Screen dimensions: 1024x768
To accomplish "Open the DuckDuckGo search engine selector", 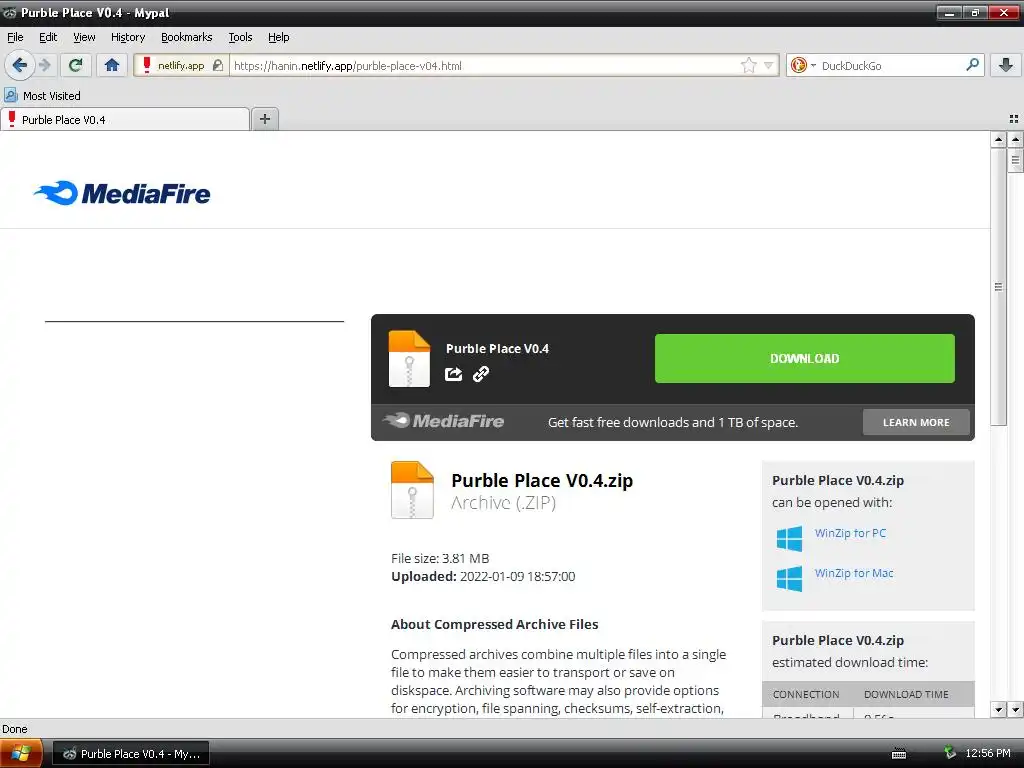I will 803,65.
